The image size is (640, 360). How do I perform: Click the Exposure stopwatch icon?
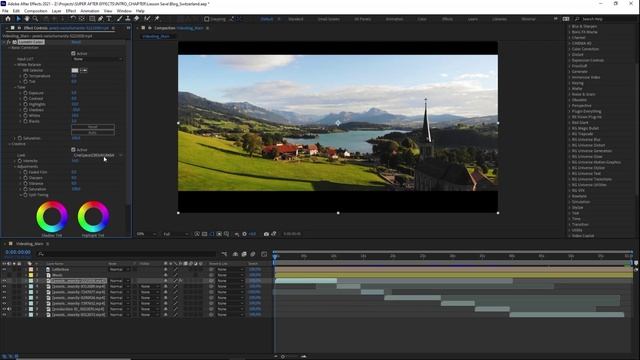(25, 93)
